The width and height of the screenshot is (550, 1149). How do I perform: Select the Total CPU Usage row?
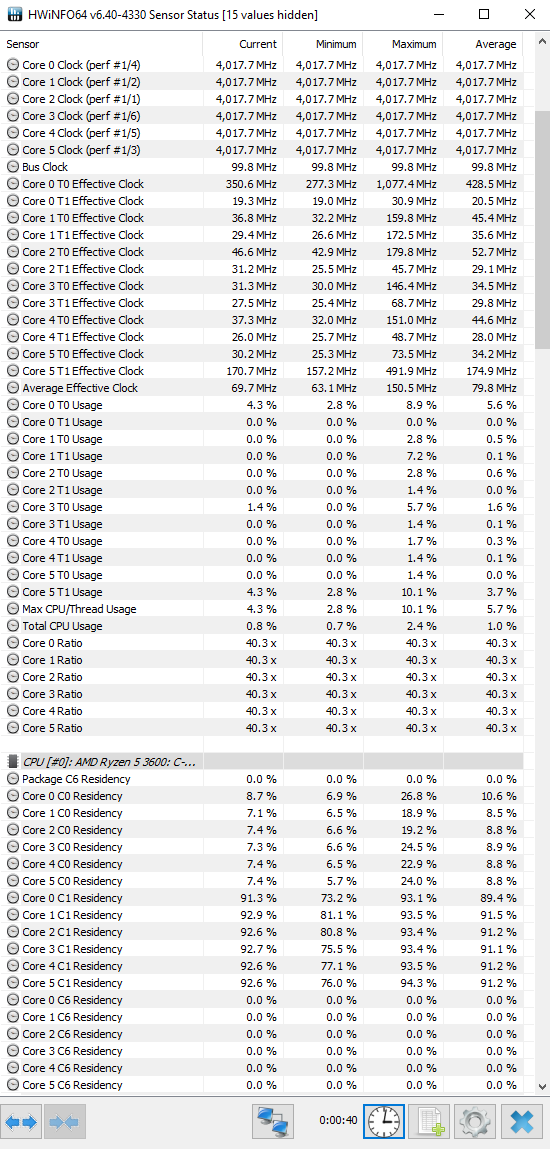pyautogui.click(x=262, y=626)
